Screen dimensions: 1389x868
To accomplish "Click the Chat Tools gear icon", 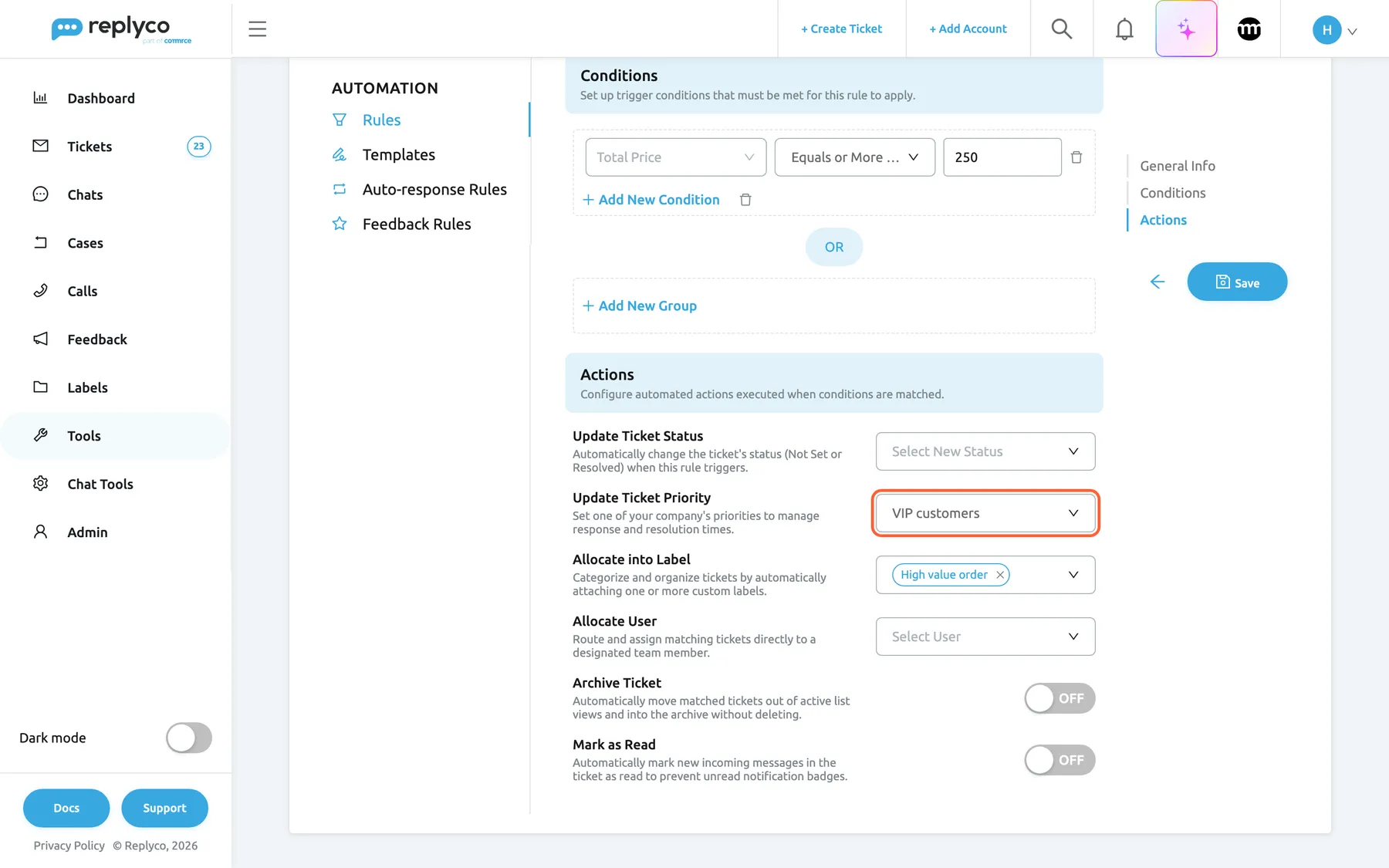I will point(40,484).
